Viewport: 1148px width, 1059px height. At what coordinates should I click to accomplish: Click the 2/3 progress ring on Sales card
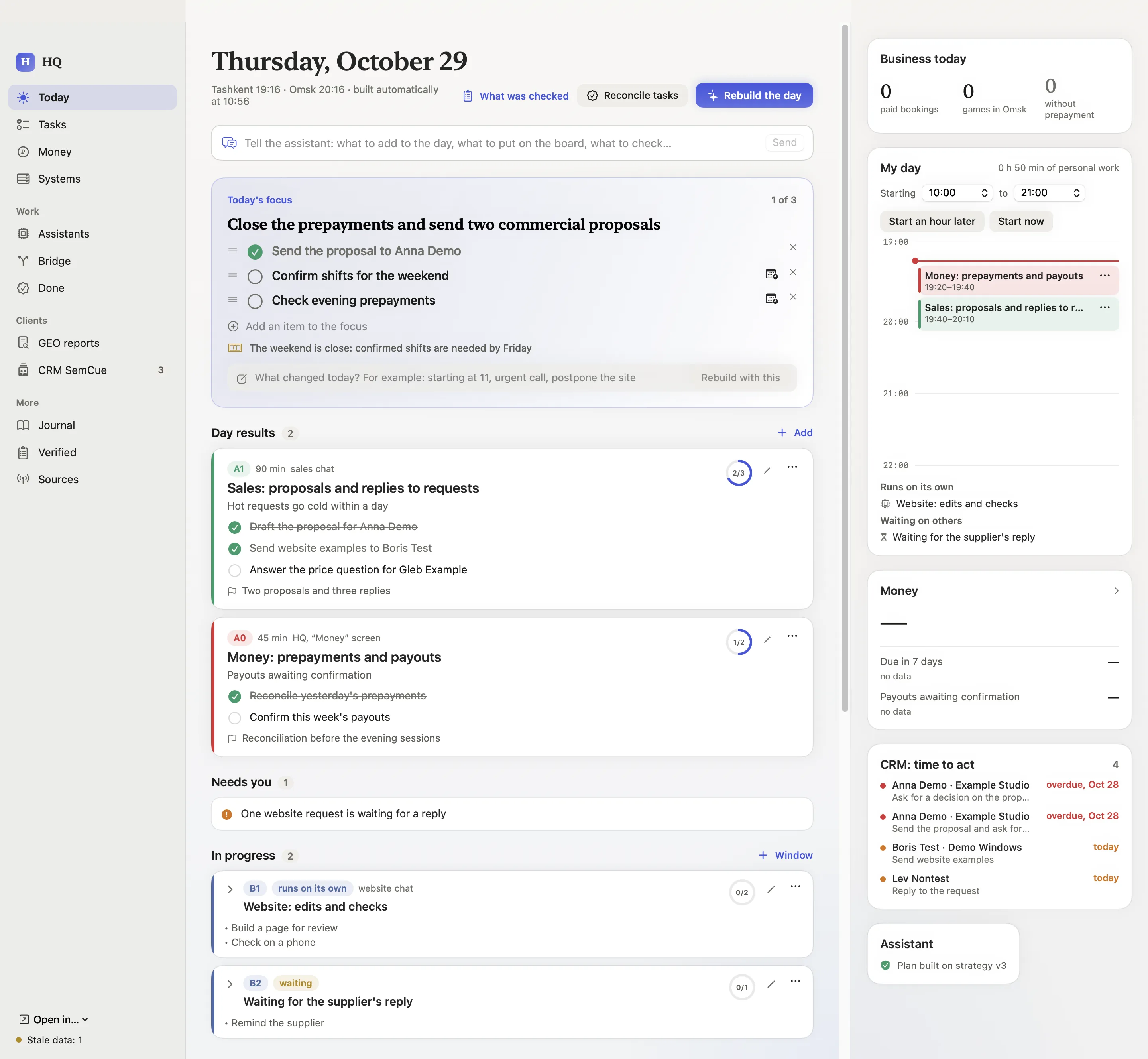pos(739,473)
